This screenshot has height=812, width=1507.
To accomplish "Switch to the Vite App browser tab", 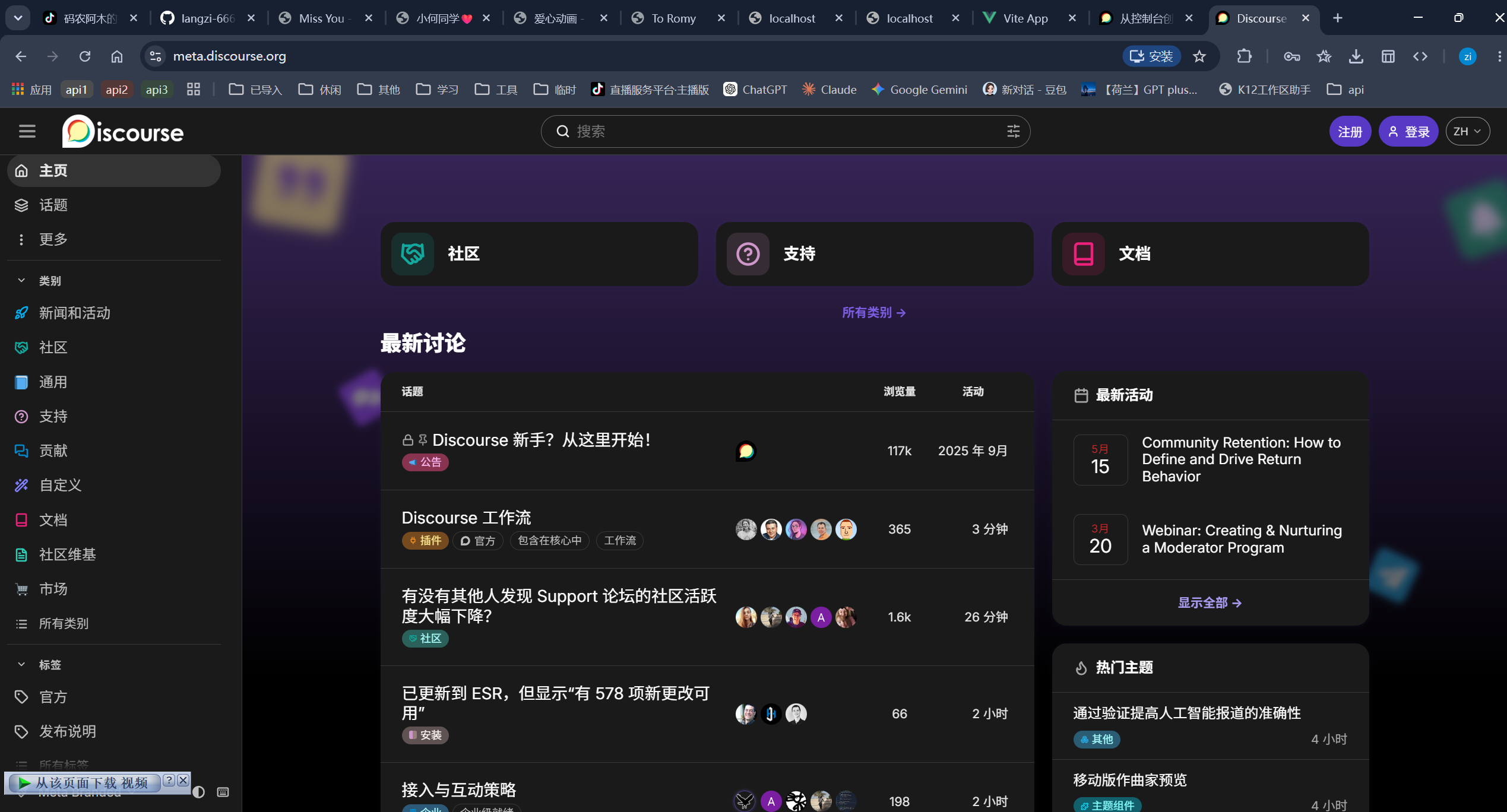I will (1030, 18).
